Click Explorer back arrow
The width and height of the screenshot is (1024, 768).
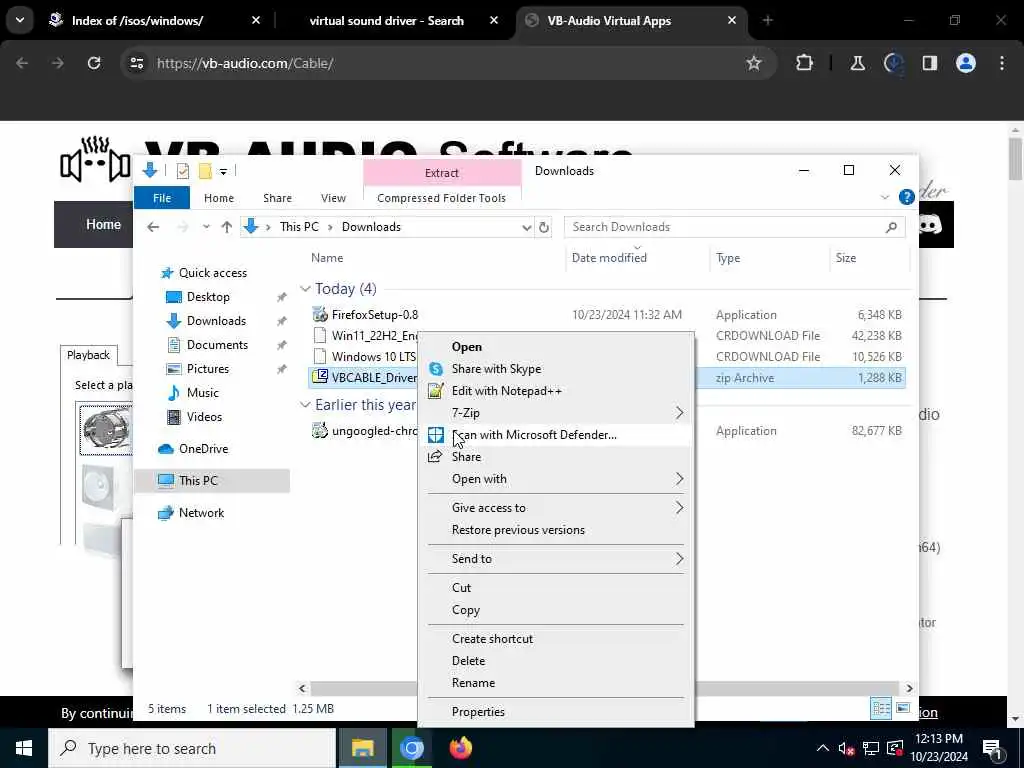[x=153, y=227]
